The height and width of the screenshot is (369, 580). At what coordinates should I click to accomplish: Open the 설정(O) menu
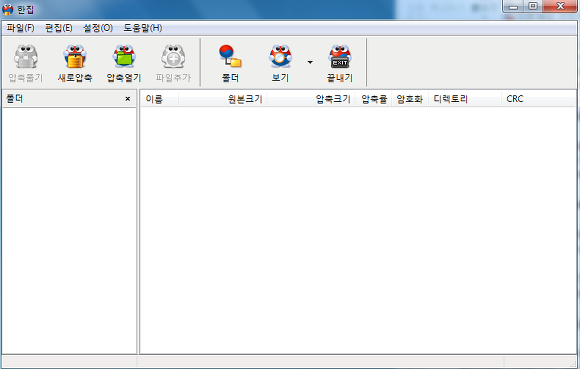coord(98,28)
